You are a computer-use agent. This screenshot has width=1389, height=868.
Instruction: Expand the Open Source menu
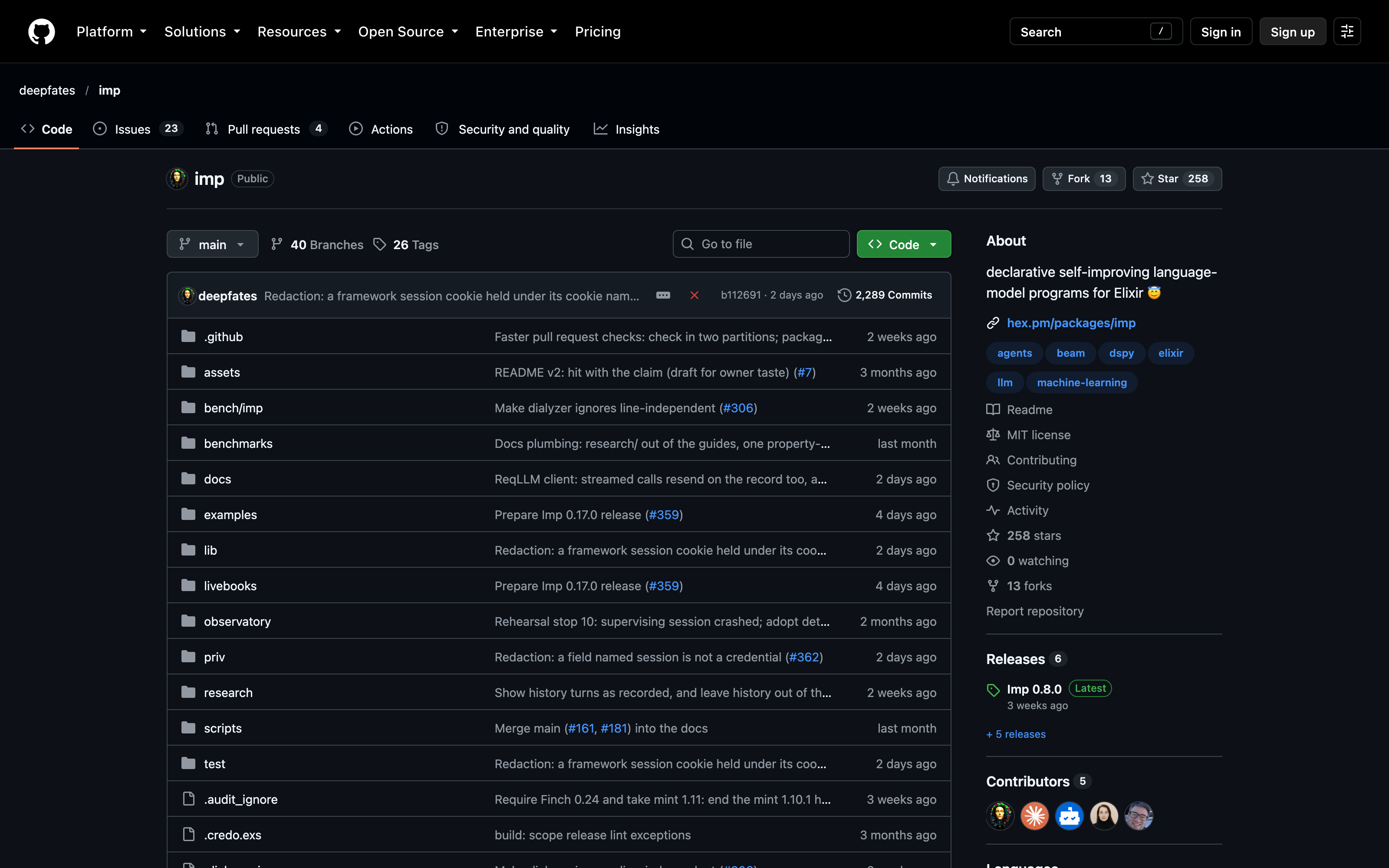(408, 32)
